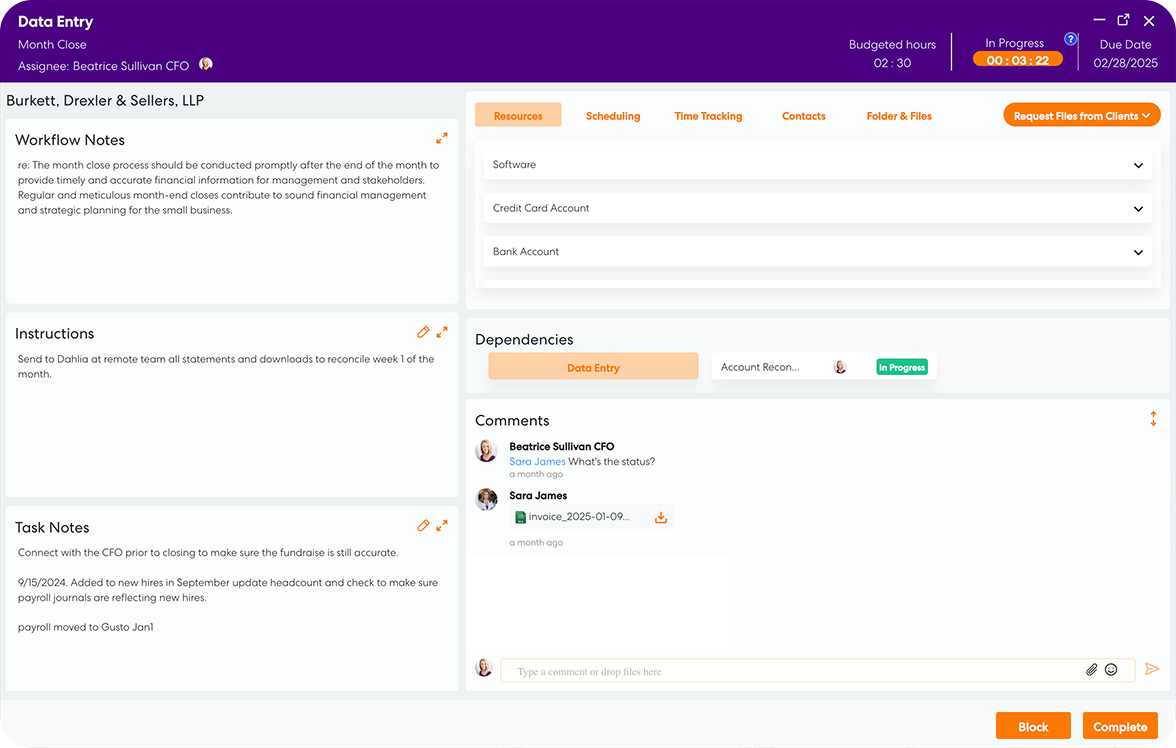Viewport: 1176px width, 748px height.
Task: Open the help question mark icon
Action: coord(1071,39)
